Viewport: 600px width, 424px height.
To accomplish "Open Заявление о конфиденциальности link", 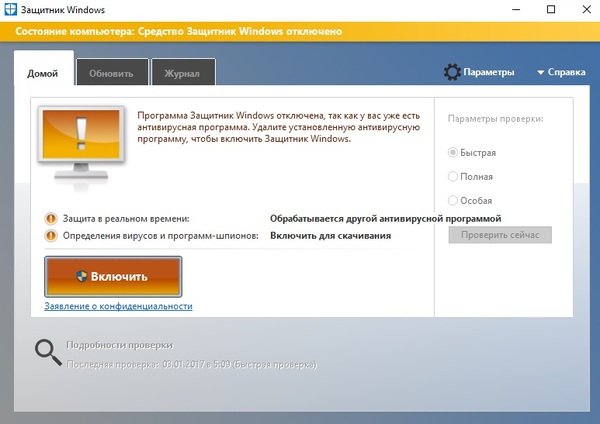I will coord(118,306).
